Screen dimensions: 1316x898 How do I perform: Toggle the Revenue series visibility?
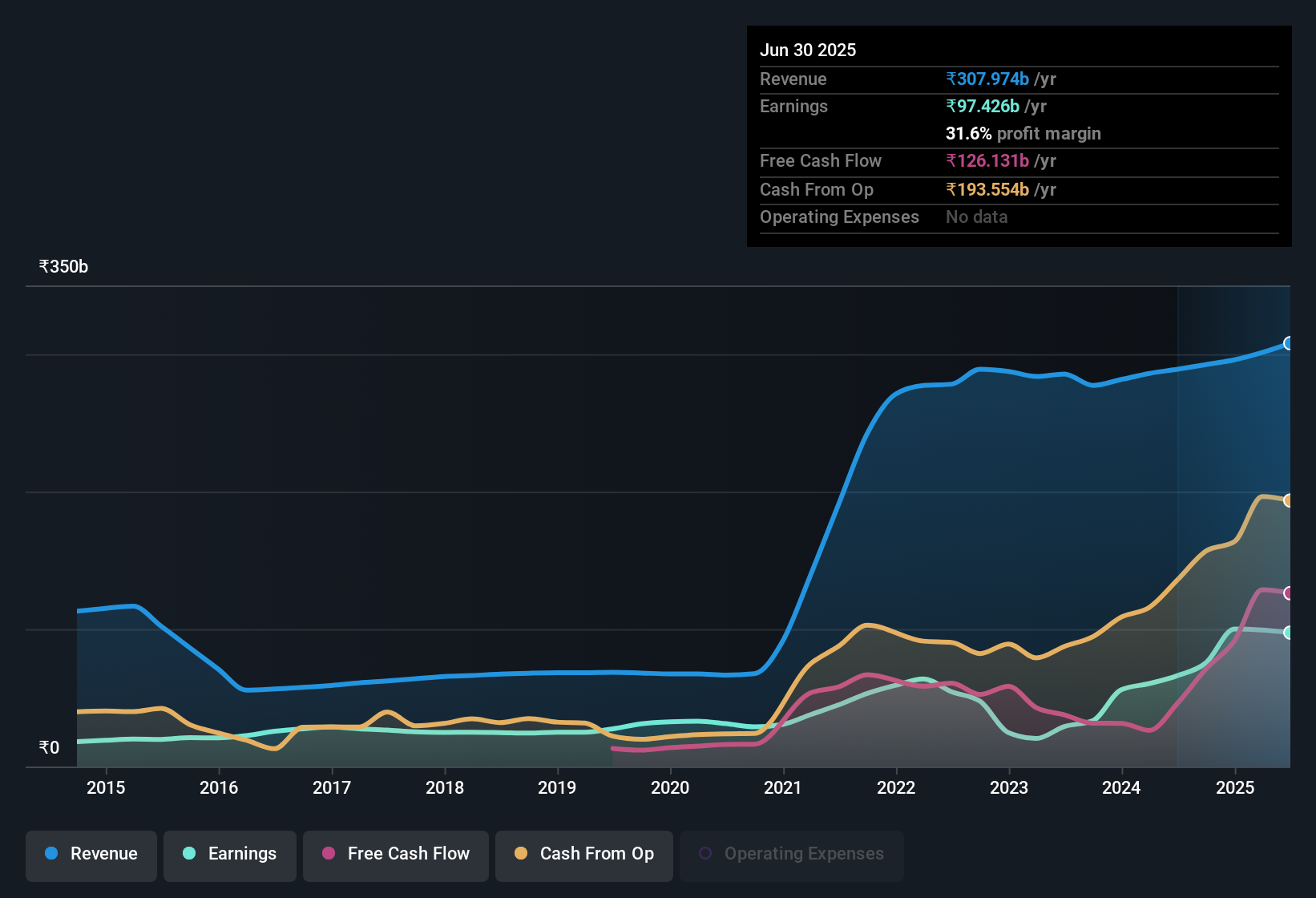point(91,854)
